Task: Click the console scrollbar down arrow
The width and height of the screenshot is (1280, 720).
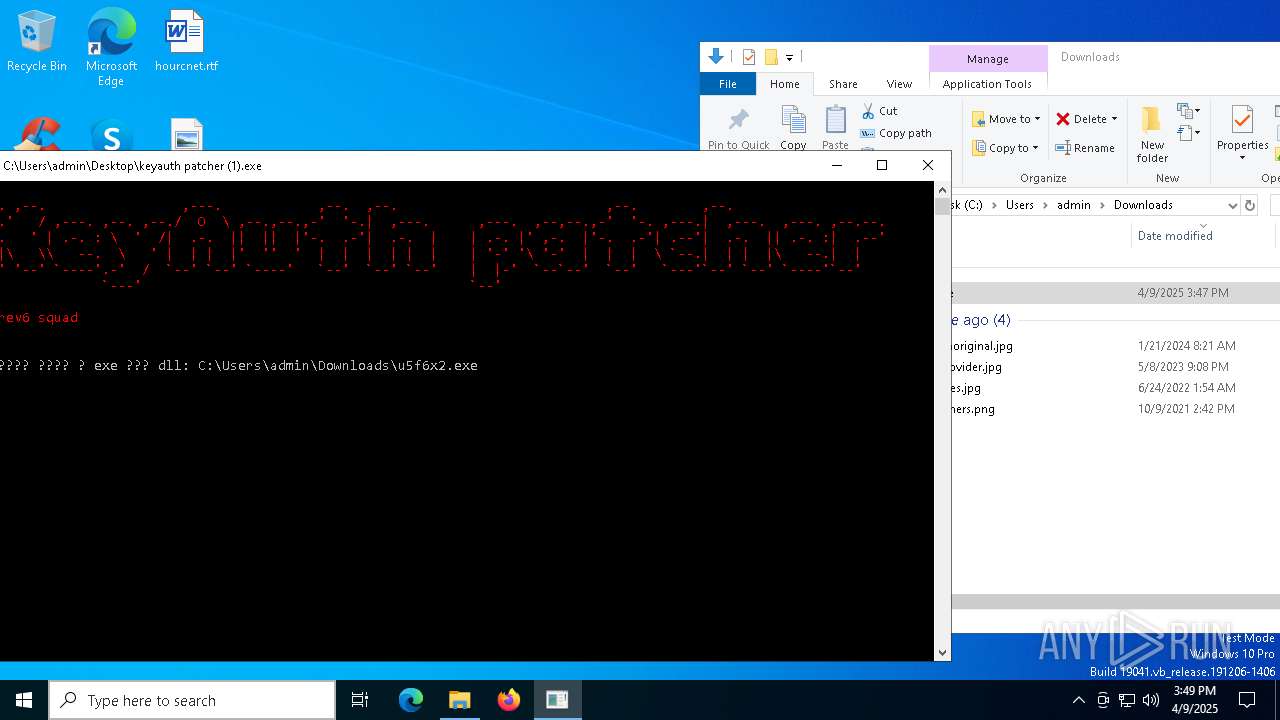Action: click(942, 652)
